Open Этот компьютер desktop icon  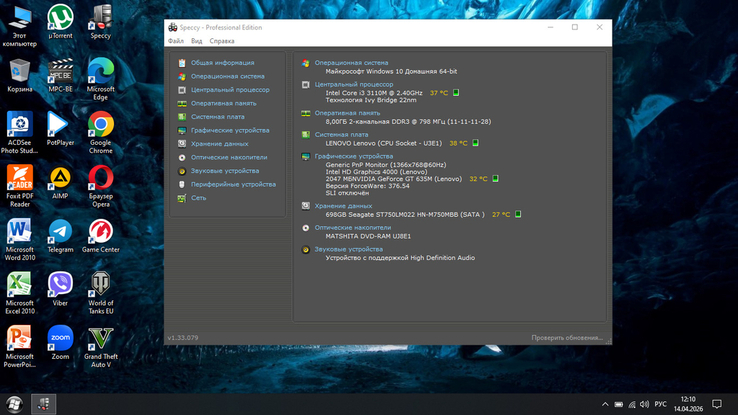click(20, 26)
